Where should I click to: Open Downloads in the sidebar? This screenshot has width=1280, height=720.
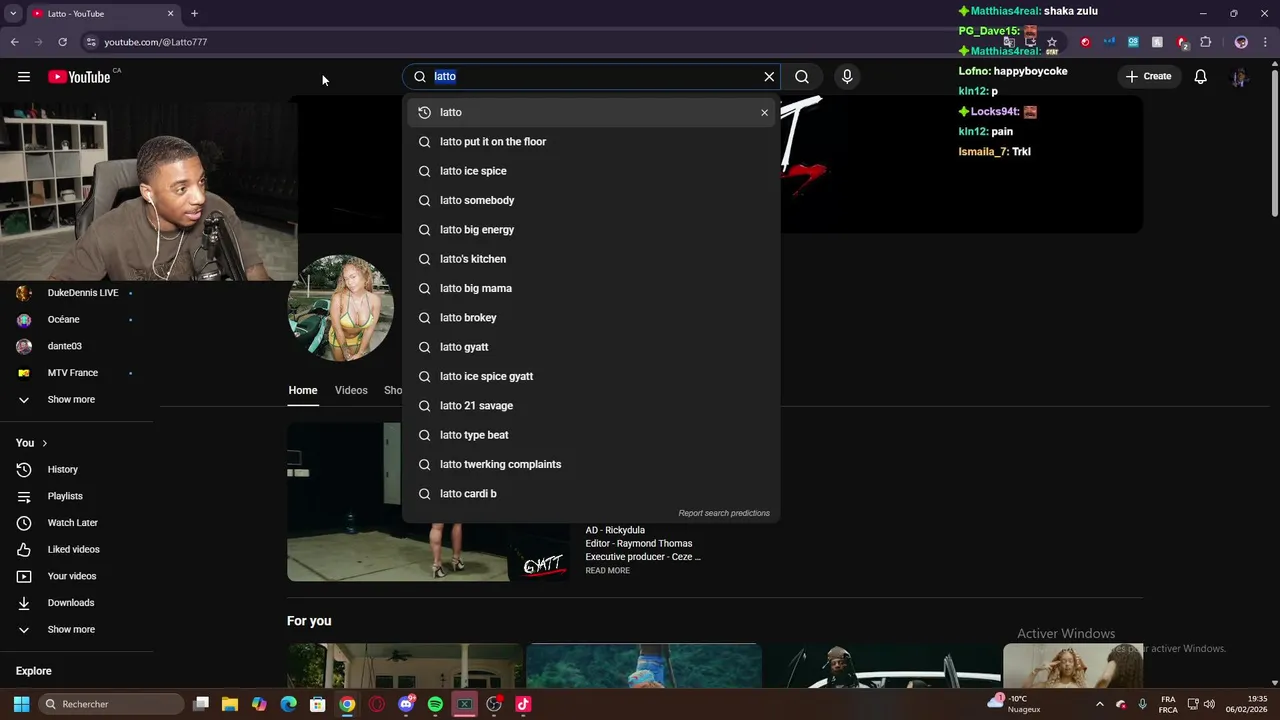coord(77,603)
